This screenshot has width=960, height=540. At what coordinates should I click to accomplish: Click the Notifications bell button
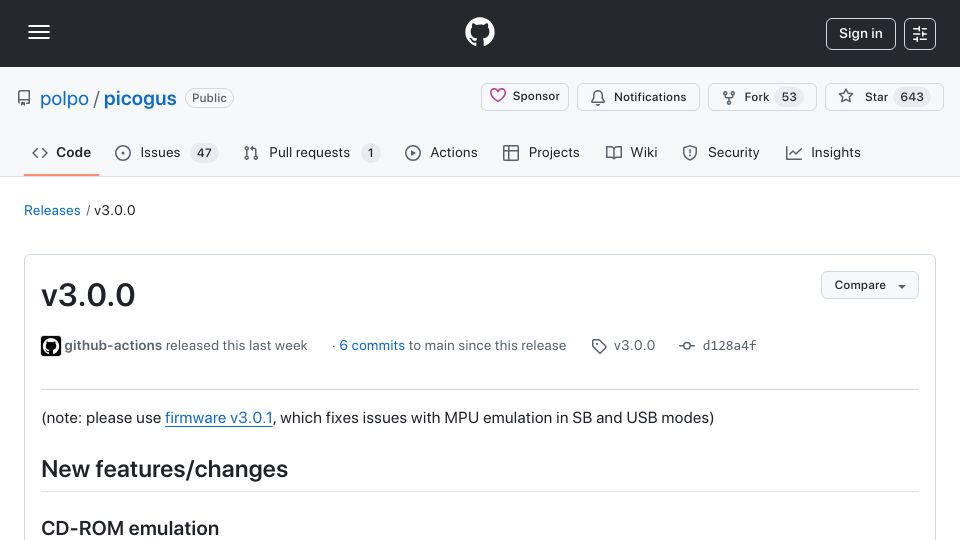[x=638, y=97]
